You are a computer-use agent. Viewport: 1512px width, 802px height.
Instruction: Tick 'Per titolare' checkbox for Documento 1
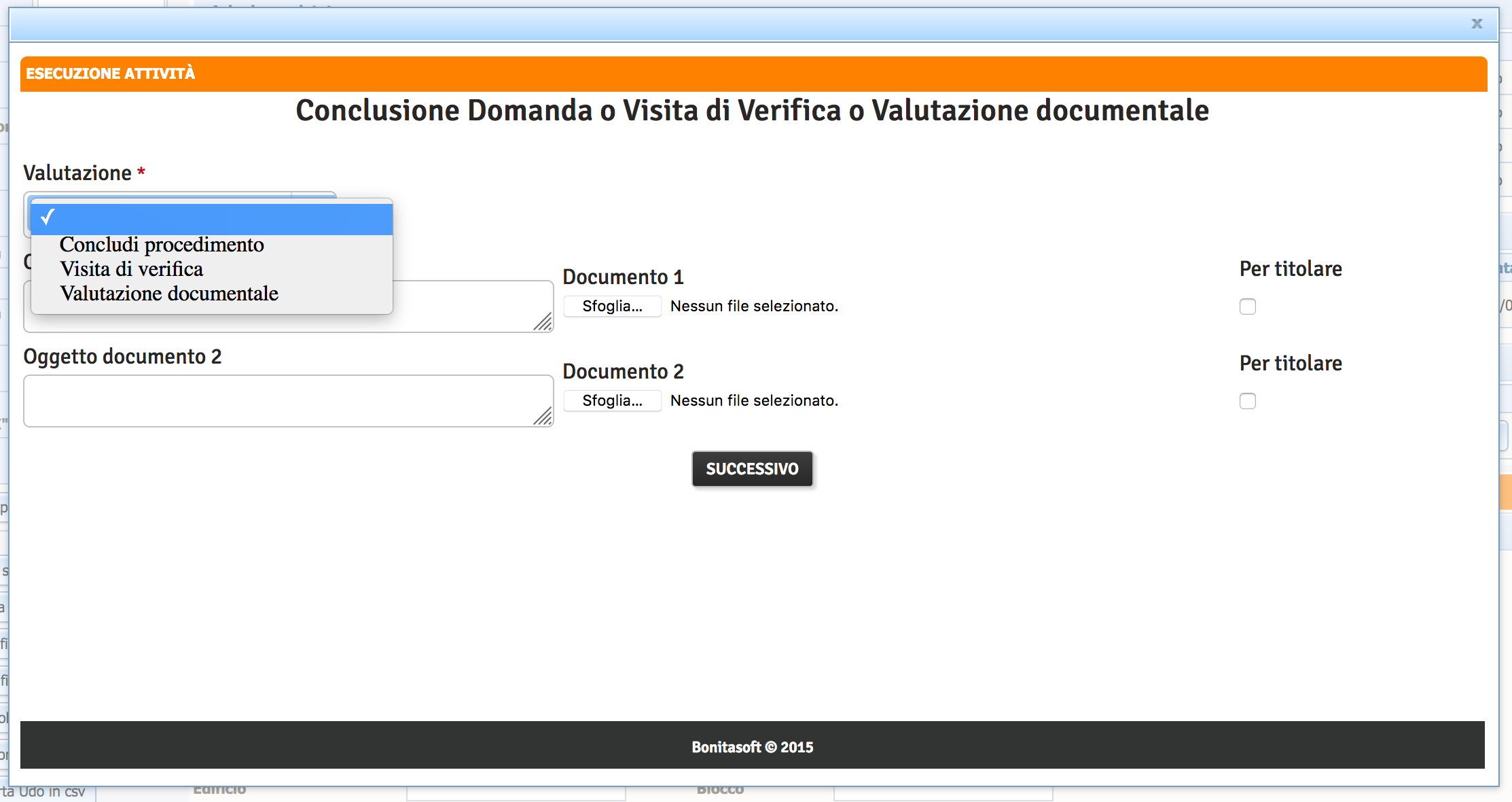(x=1248, y=307)
